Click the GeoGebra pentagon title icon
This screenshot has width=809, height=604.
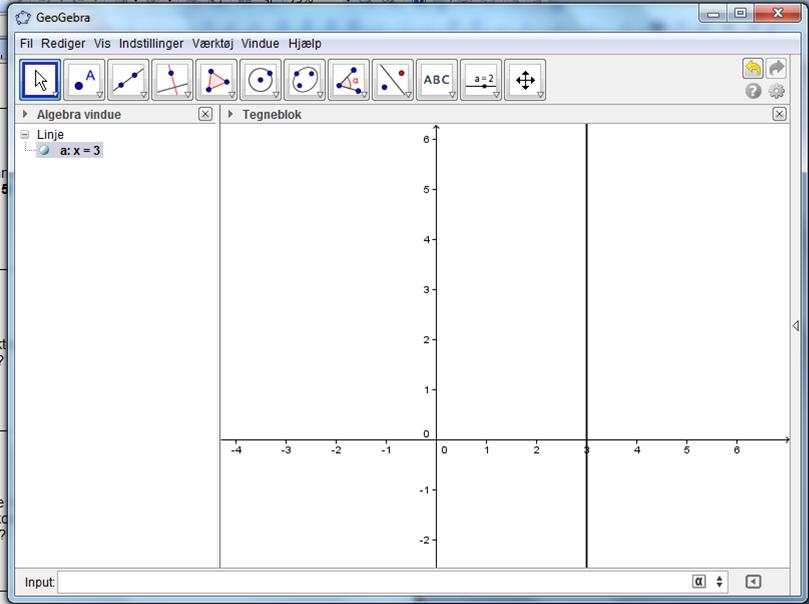pyautogui.click(x=23, y=18)
